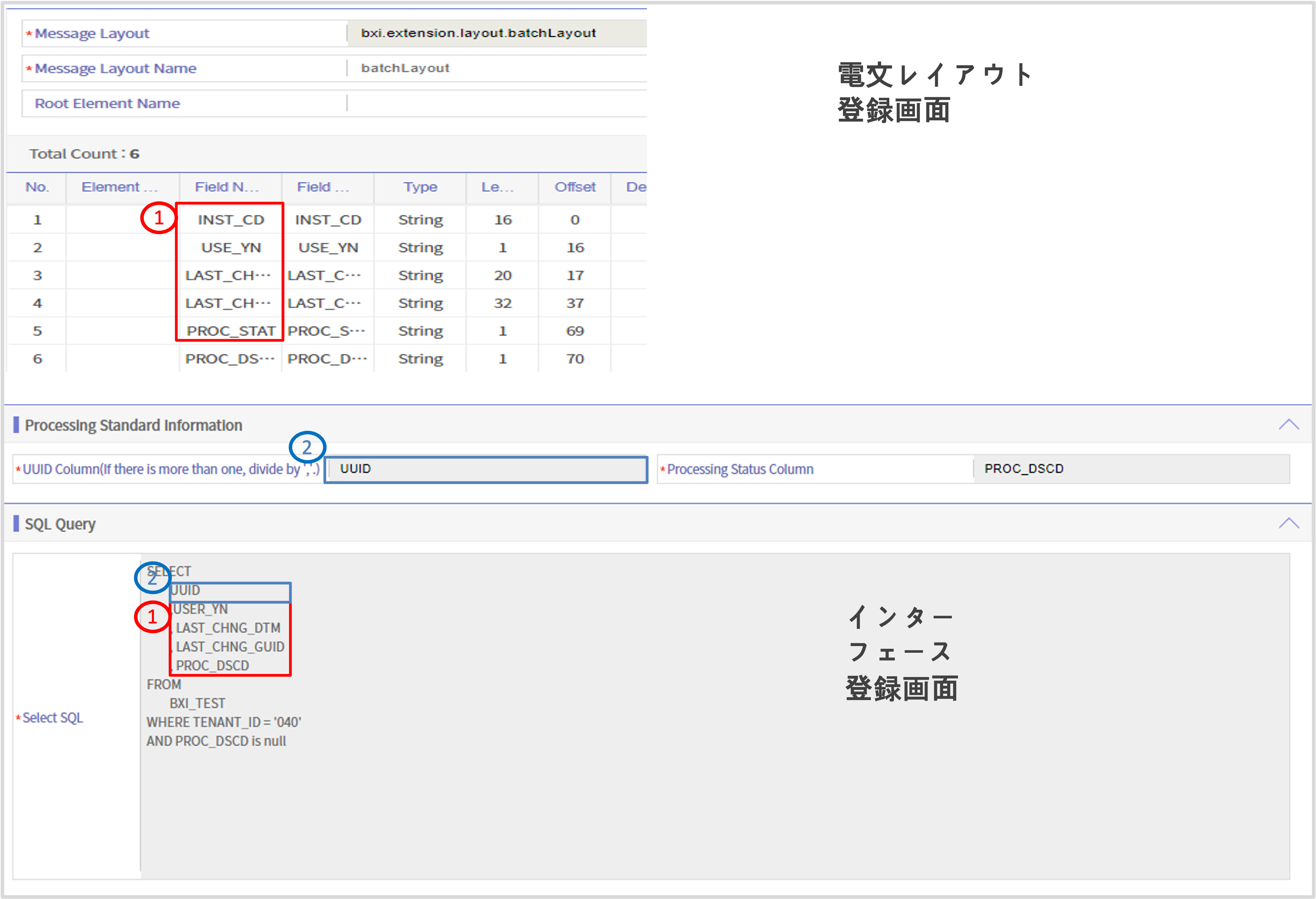
Task: Click the Element column header
Action: tap(121, 187)
